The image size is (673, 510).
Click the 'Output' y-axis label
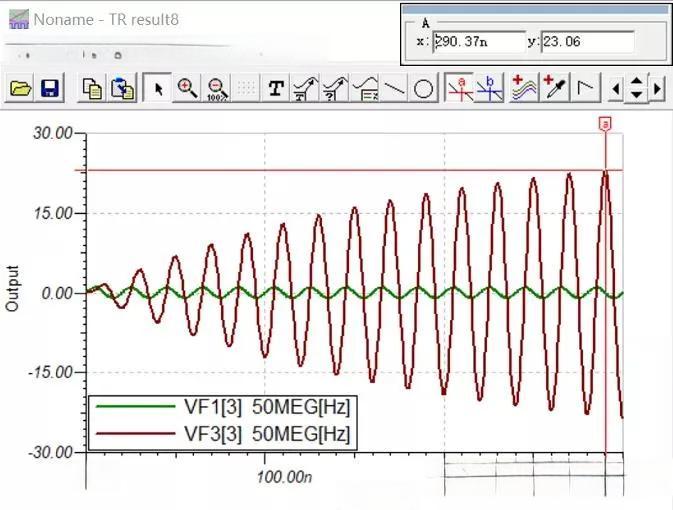click(x=12, y=288)
